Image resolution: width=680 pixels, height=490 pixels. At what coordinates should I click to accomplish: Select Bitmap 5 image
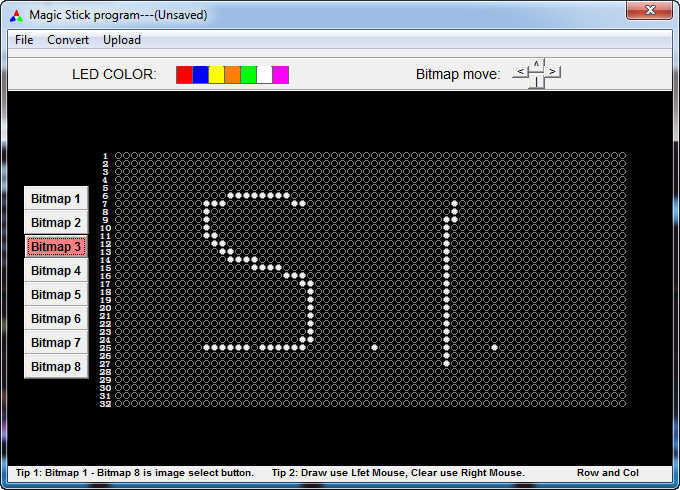(x=56, y=294)
